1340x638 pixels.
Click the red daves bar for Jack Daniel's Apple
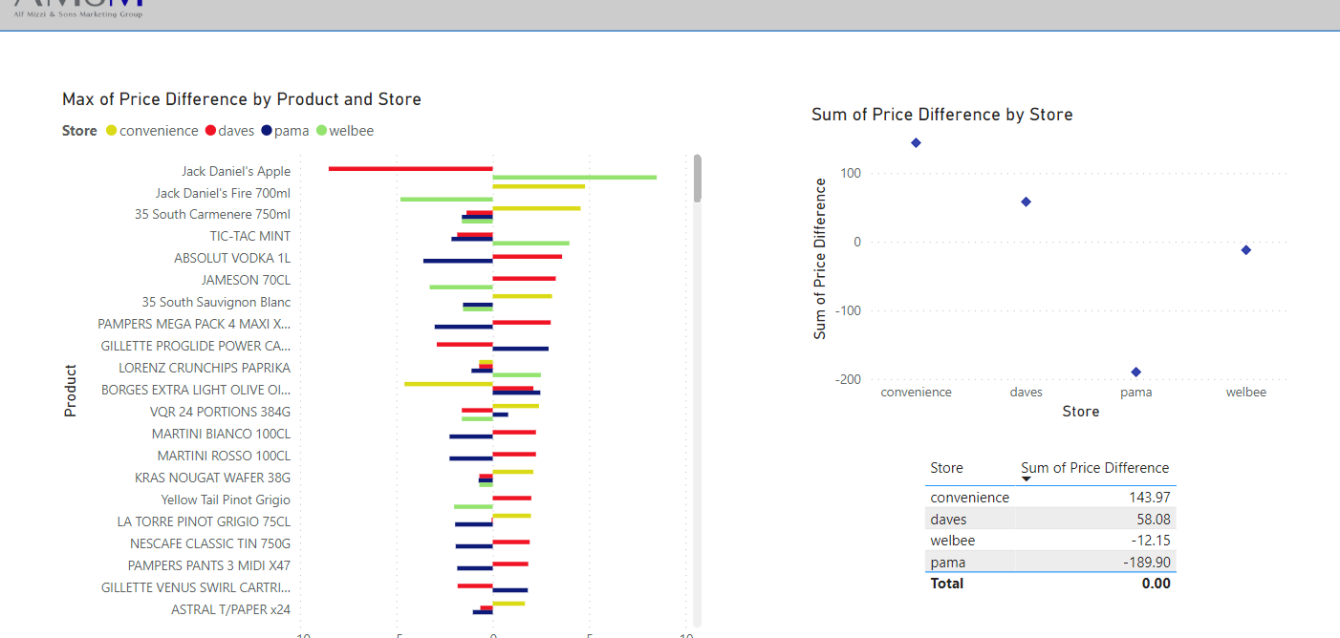click(x=411, y=168)
